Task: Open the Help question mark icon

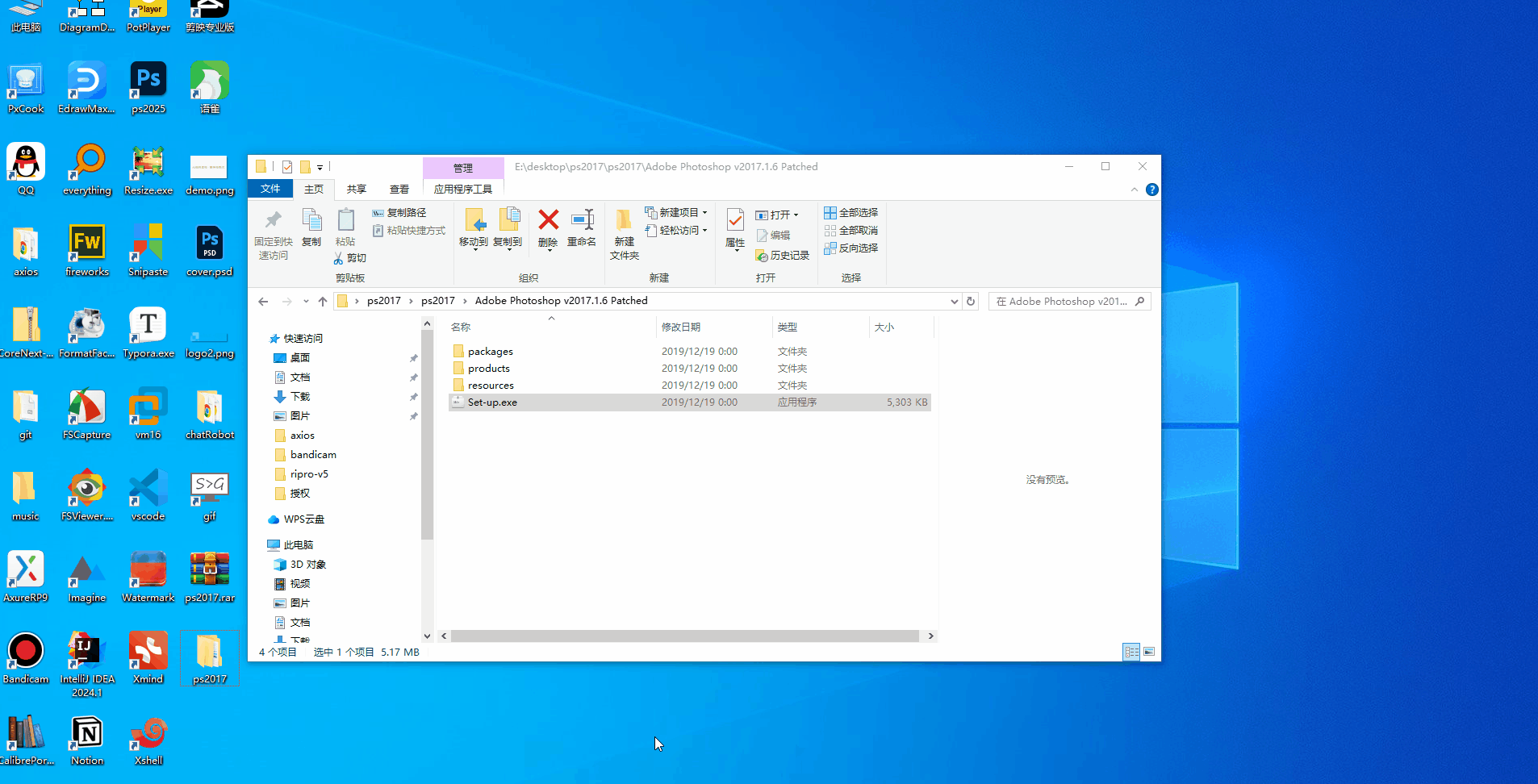Action: pyautogui.click(x=1151, y=190)
